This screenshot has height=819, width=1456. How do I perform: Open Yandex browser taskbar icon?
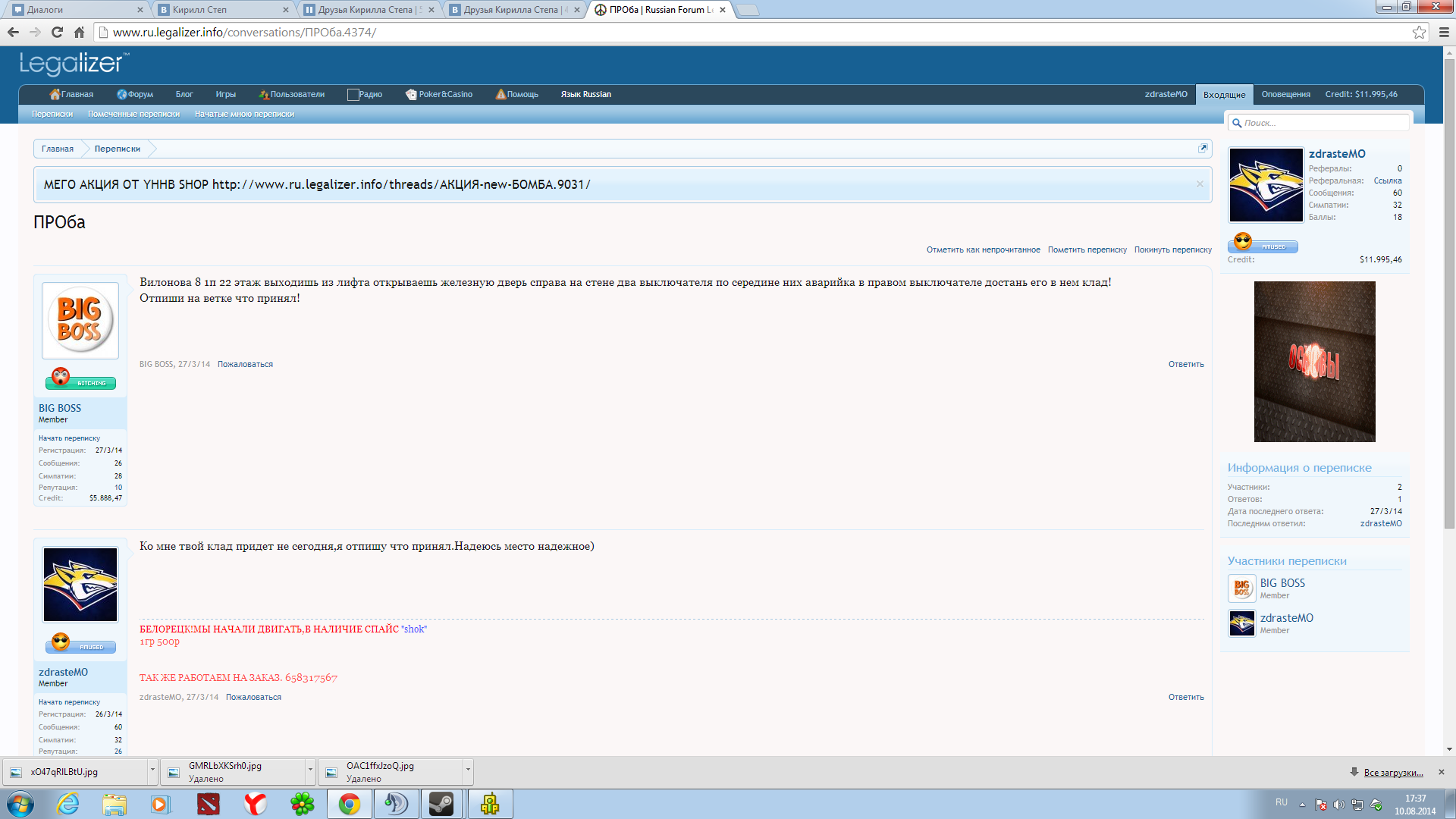point(256,804)
